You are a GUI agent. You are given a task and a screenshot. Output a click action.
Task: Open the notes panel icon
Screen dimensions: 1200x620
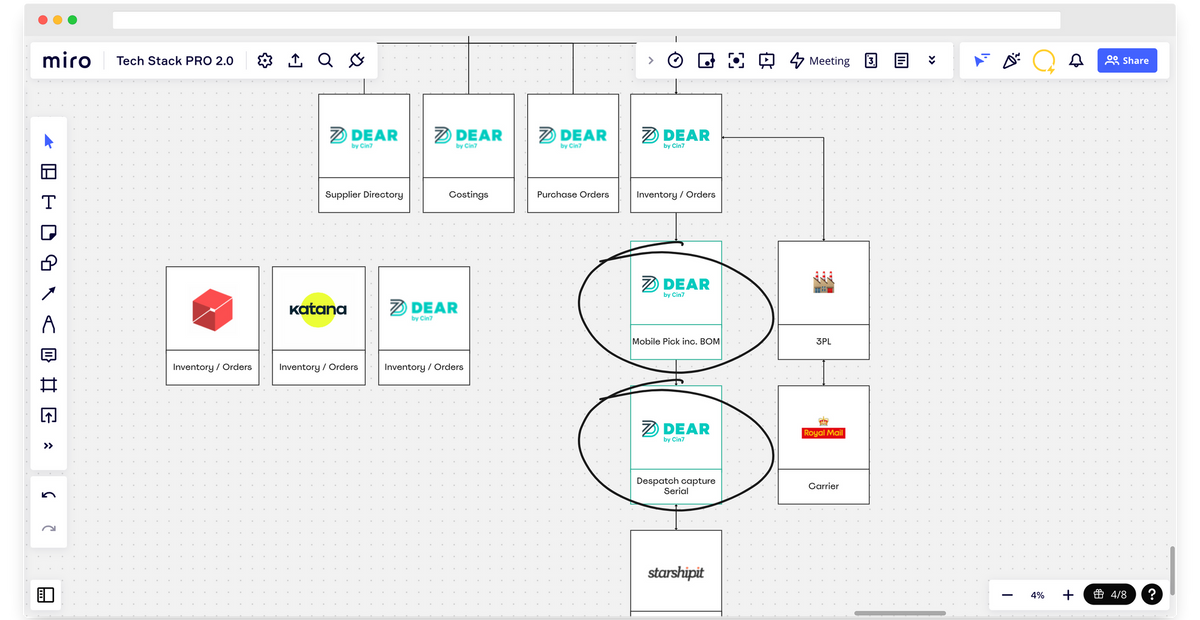(x=901, y=60)
